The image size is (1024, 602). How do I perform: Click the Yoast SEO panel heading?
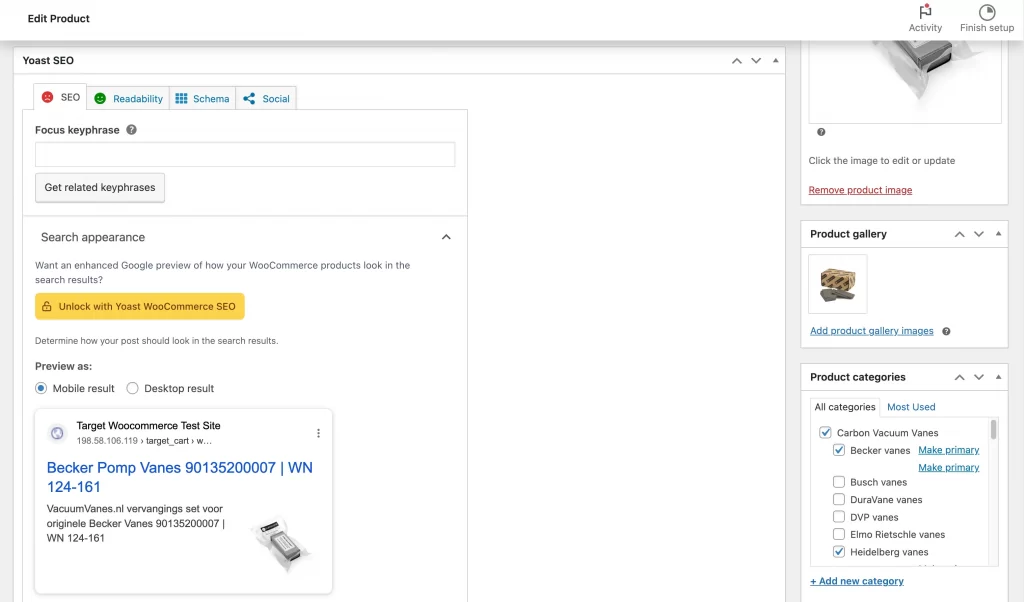click(48, 61)
